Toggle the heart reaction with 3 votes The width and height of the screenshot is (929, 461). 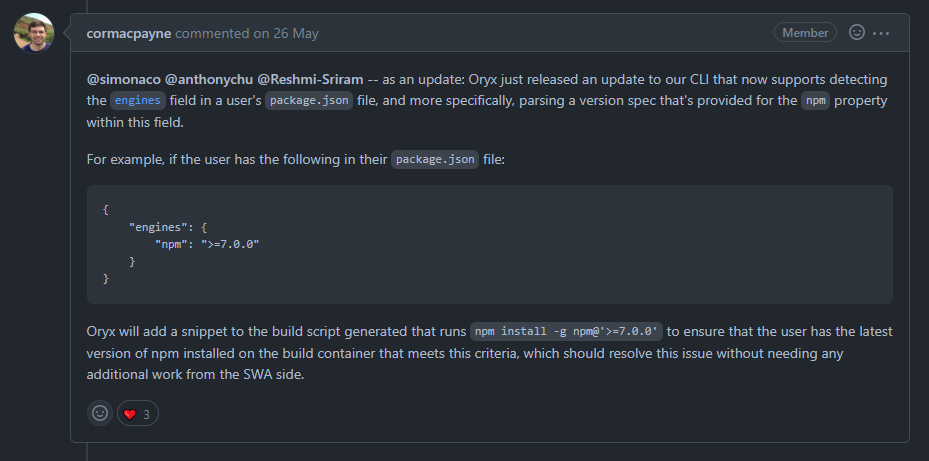[138, 413]
